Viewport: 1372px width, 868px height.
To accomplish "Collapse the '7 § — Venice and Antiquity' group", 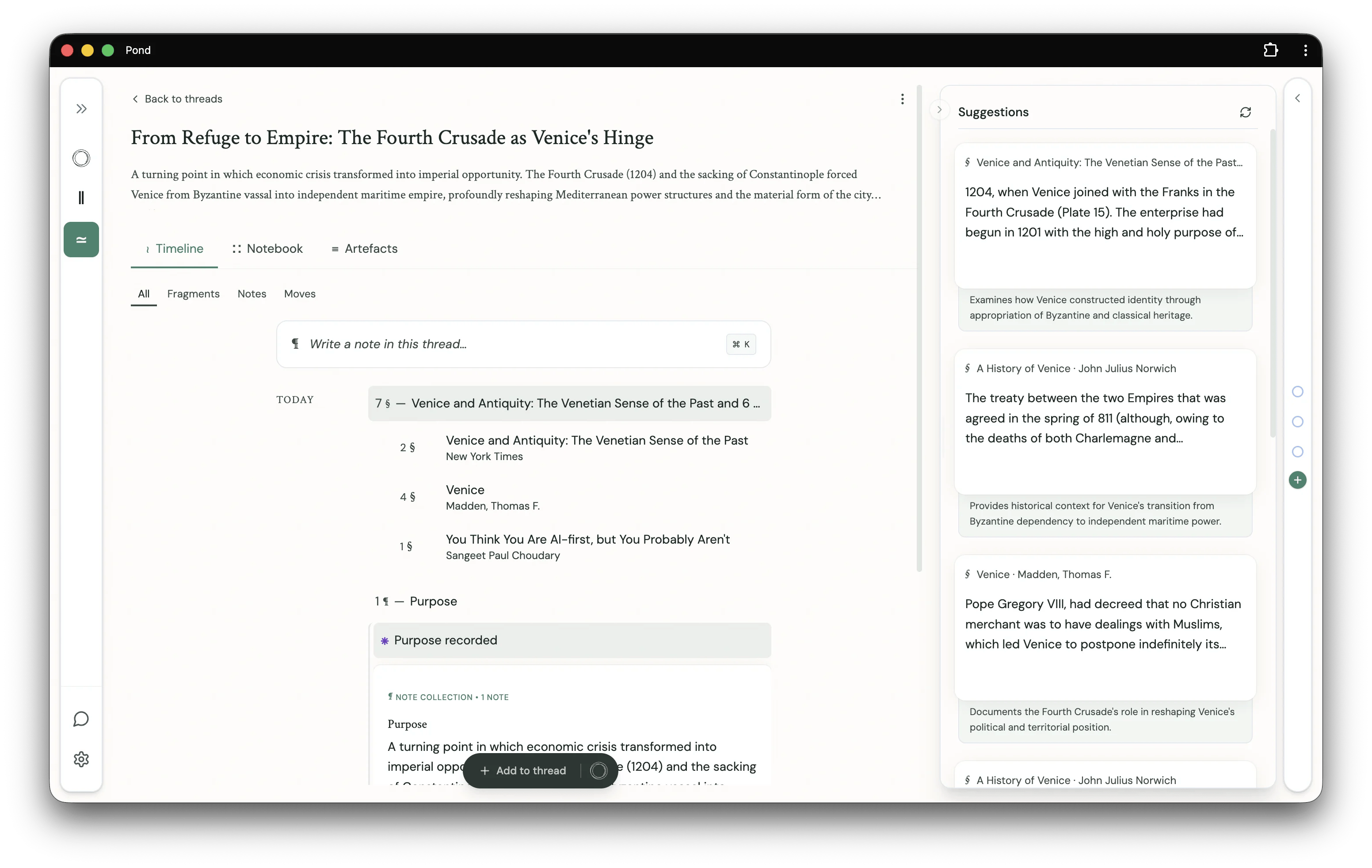I will tap(569, 403).
